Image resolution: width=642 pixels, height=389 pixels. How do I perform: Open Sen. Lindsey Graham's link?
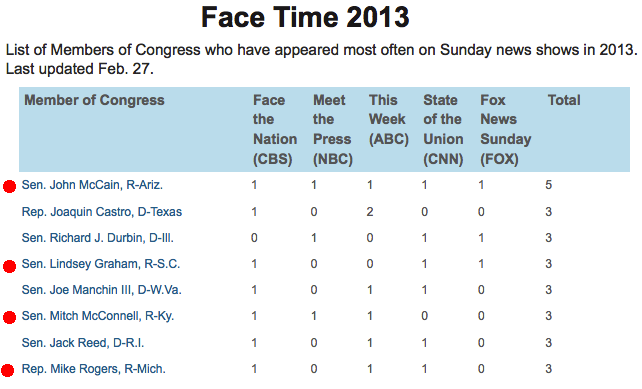101,264
